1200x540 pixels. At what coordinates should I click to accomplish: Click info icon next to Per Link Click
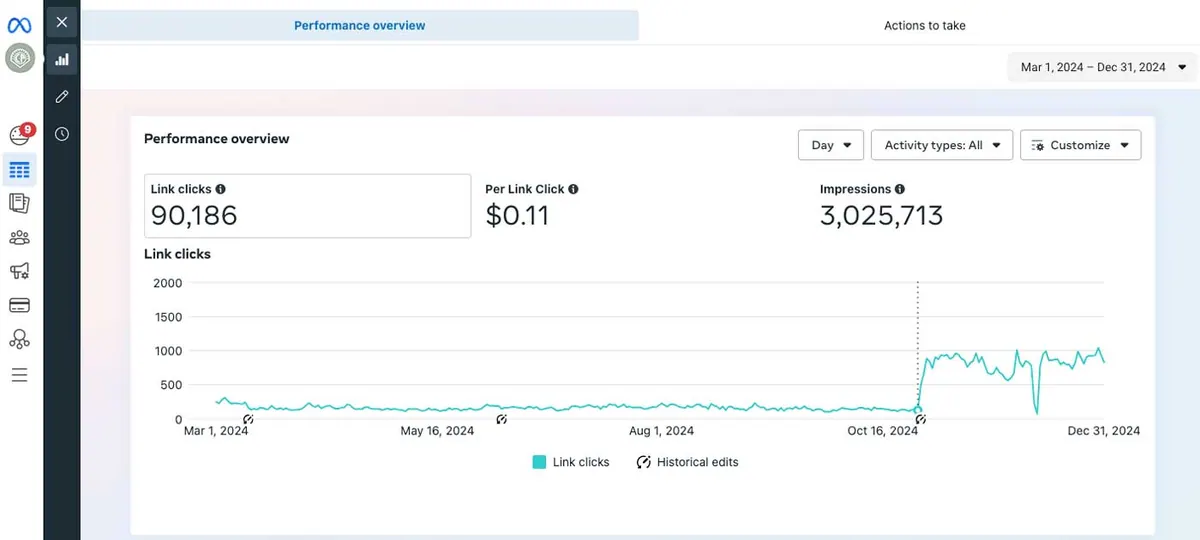pos(573,189)
